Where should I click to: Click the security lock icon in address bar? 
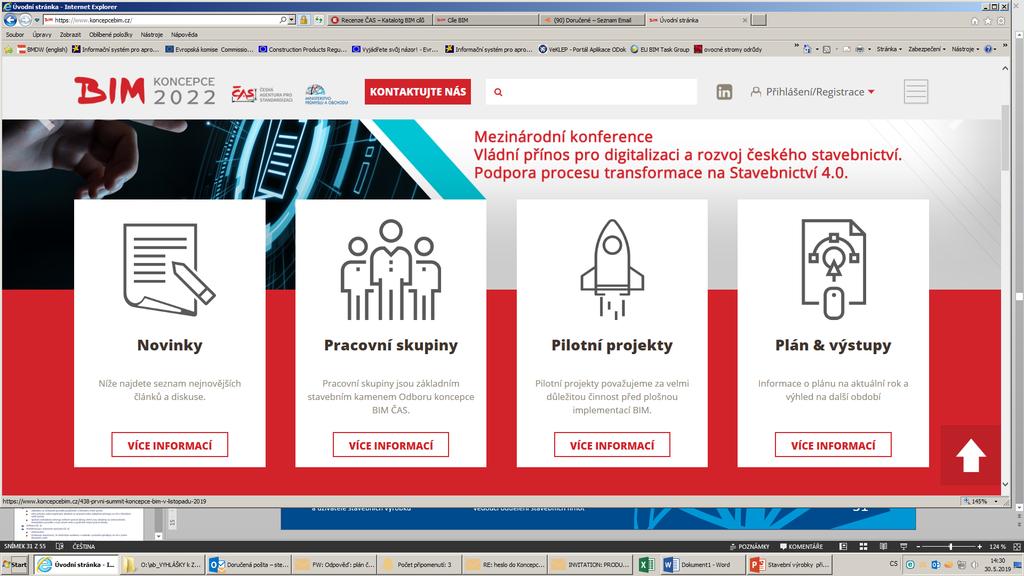click(304, 20)
